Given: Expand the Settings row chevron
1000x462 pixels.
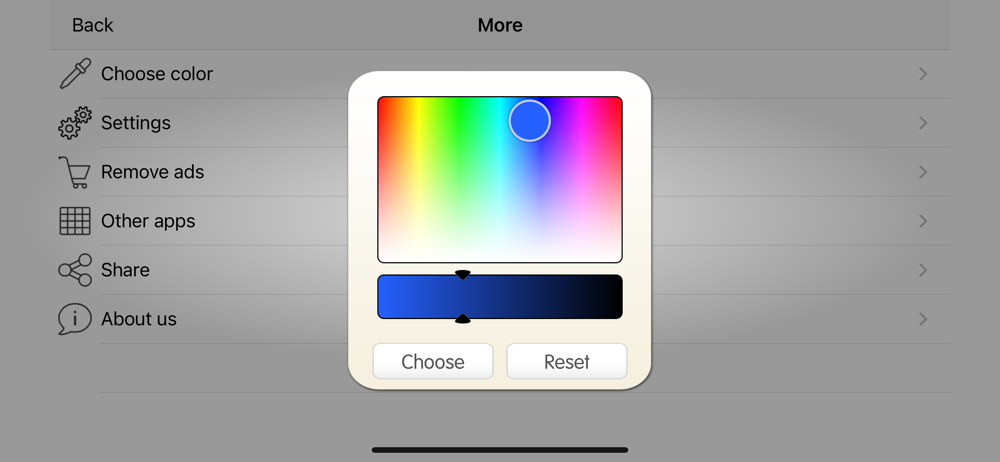Looking at the screenshot, I should click(923, 123).
